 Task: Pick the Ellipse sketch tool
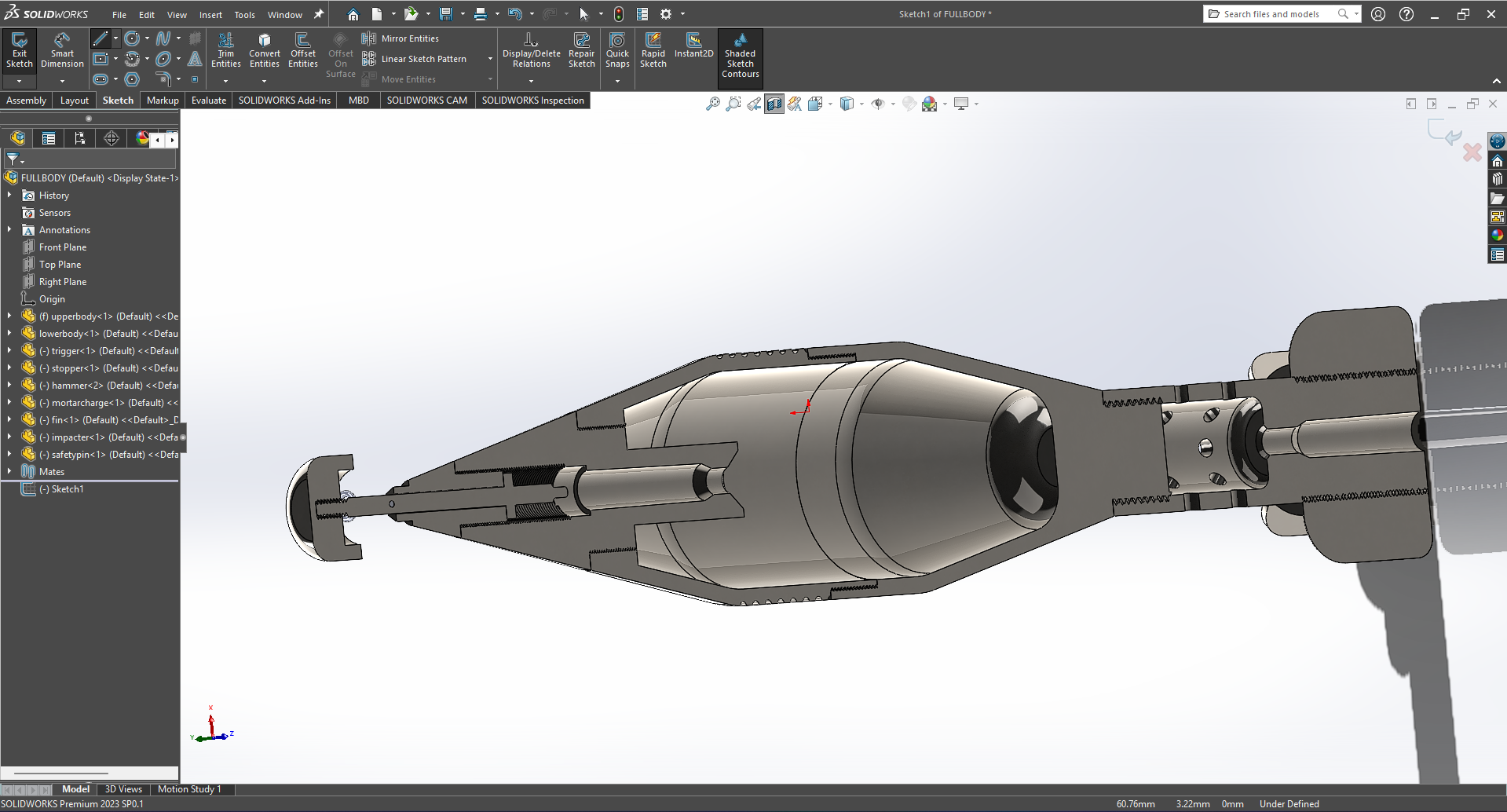pyautogui.click(x=163, y=59)
